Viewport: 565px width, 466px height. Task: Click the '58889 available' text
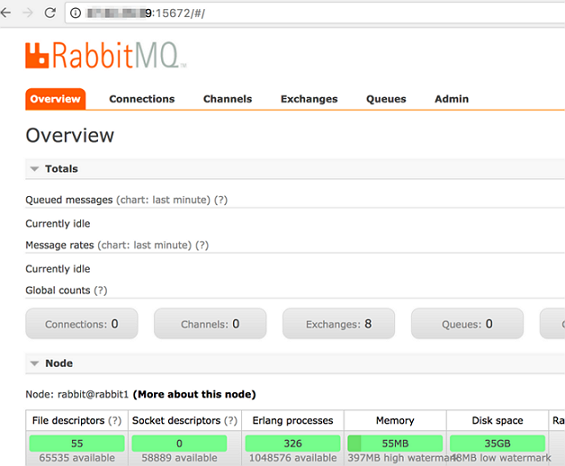click(179, 458)
